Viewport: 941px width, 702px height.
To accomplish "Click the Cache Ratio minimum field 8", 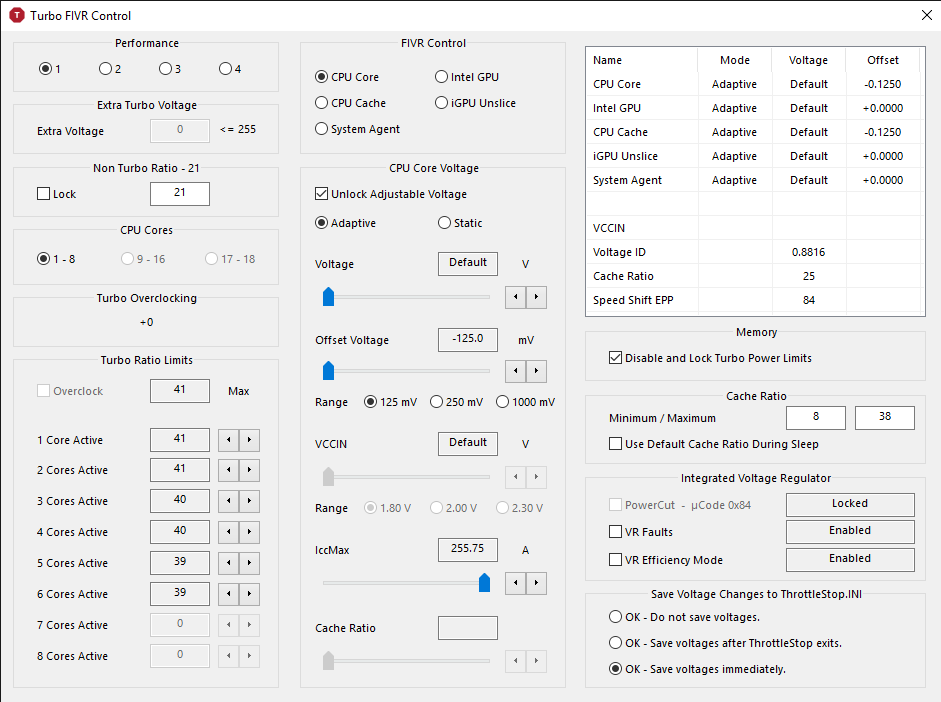I will pos(816,418).
